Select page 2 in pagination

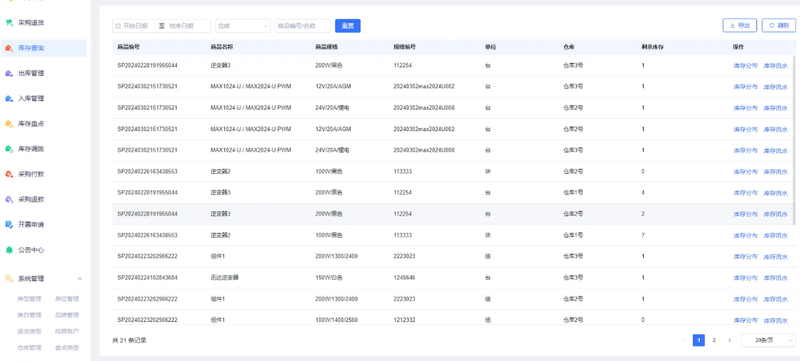click(714, 340)
